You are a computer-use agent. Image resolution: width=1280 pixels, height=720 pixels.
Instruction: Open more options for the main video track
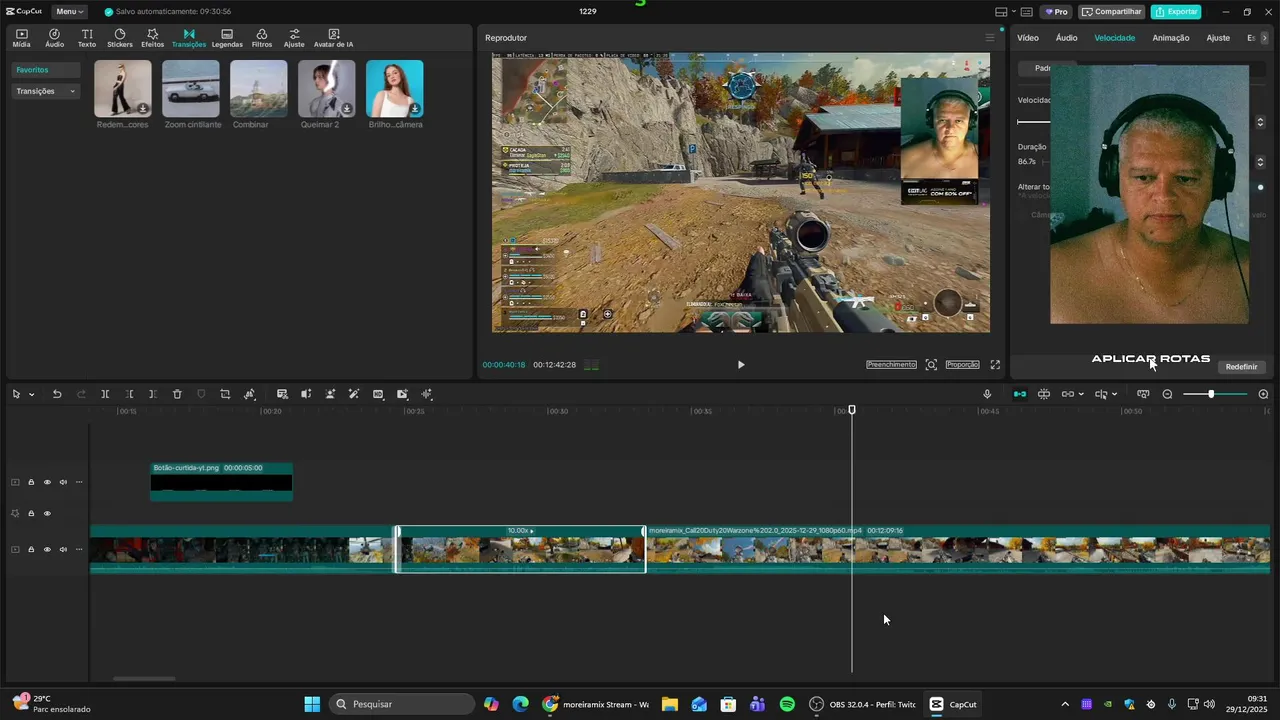click(x=79, y=549)
